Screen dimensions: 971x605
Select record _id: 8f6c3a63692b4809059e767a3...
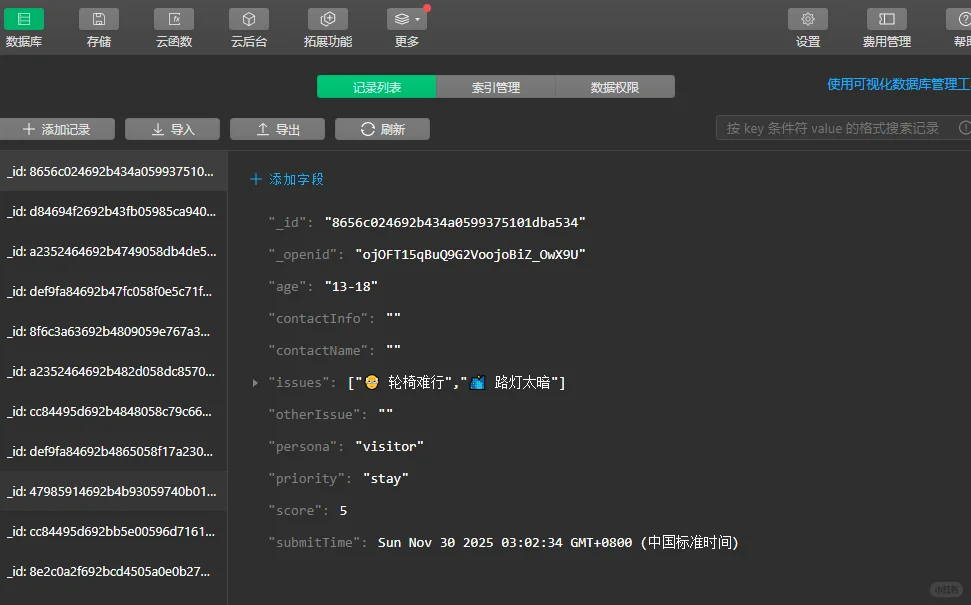point(113,331)
